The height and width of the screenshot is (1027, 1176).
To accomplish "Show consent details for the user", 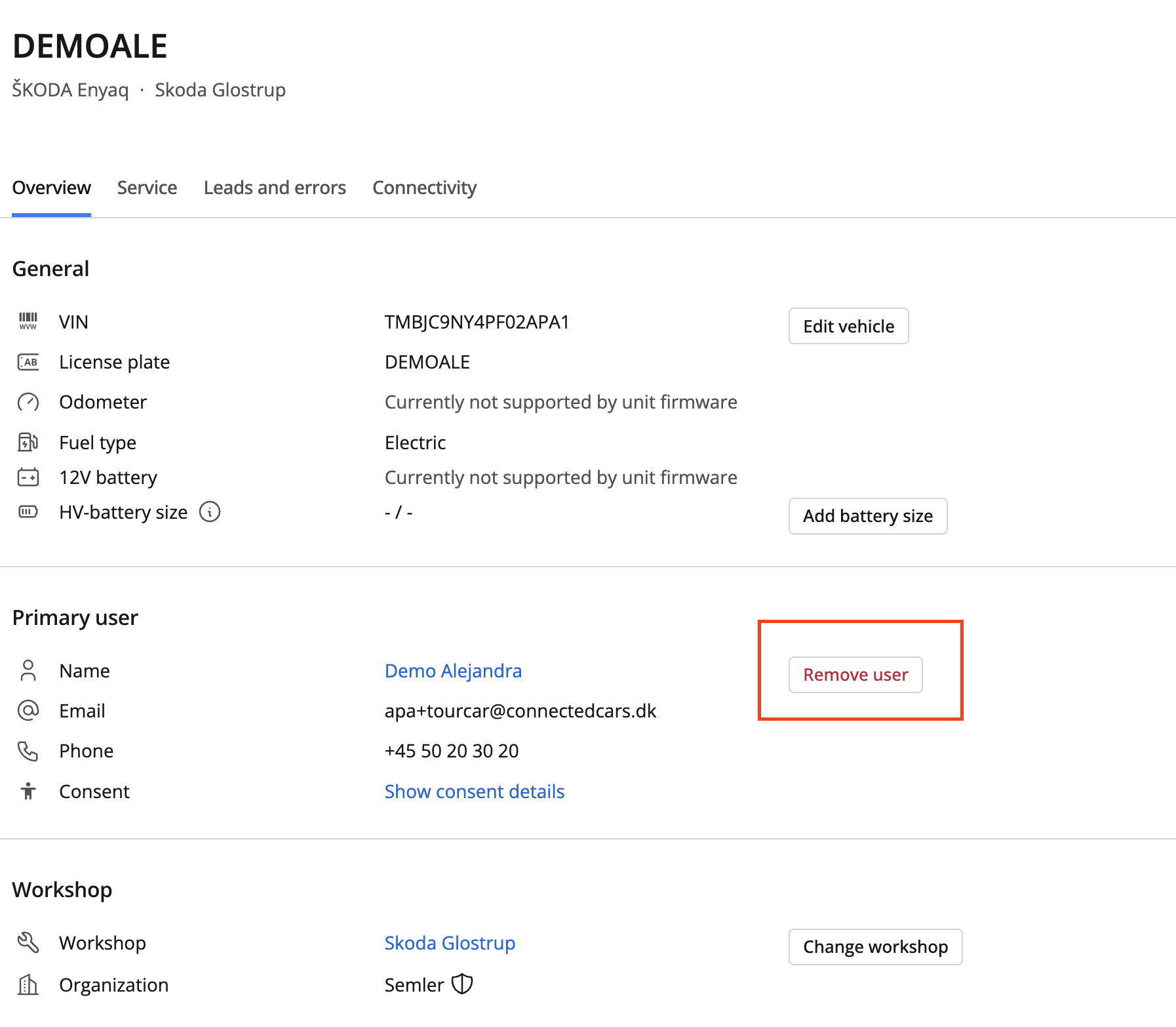I will (474, 792).
